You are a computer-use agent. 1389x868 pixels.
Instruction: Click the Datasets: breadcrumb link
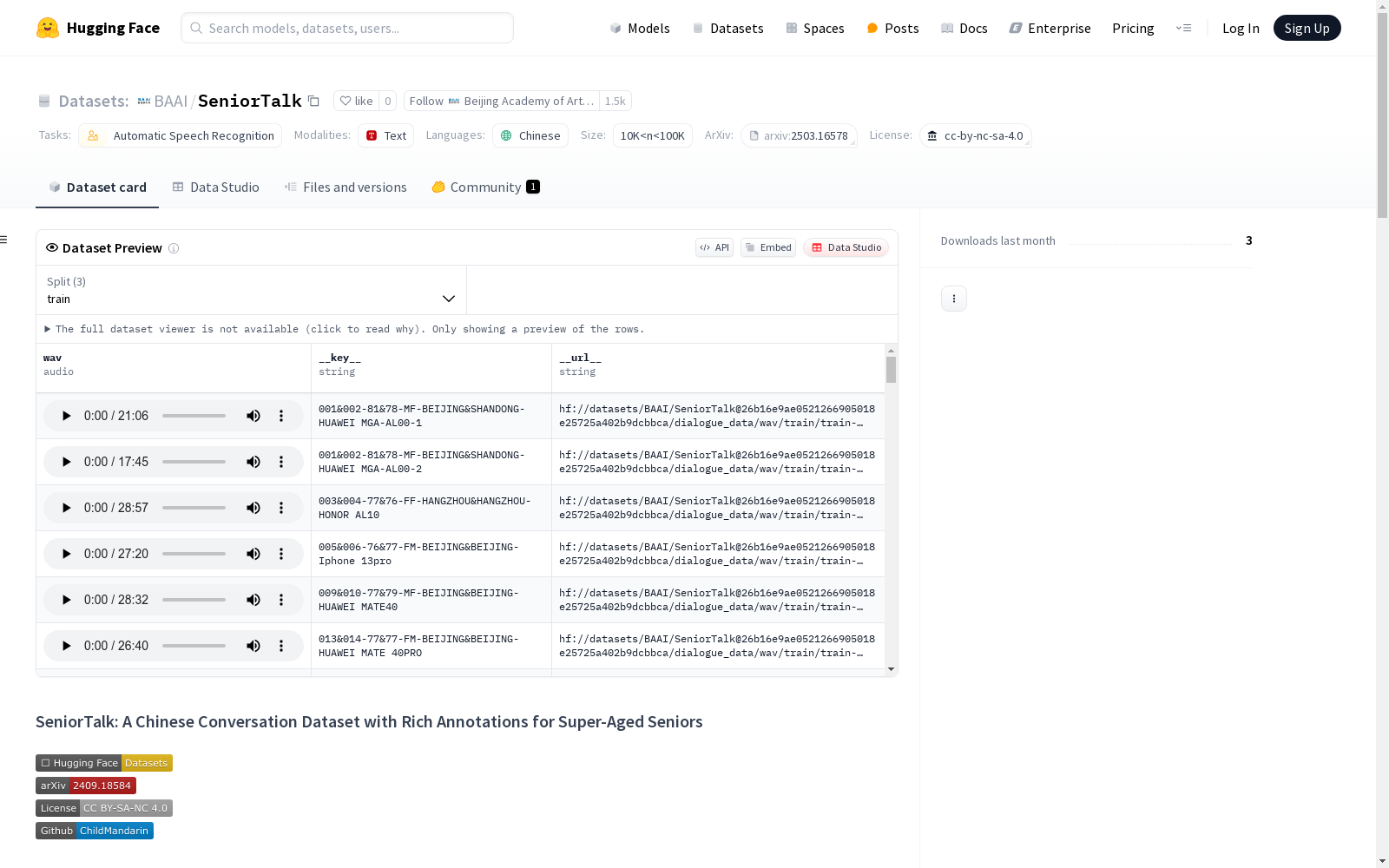[93, 102]
